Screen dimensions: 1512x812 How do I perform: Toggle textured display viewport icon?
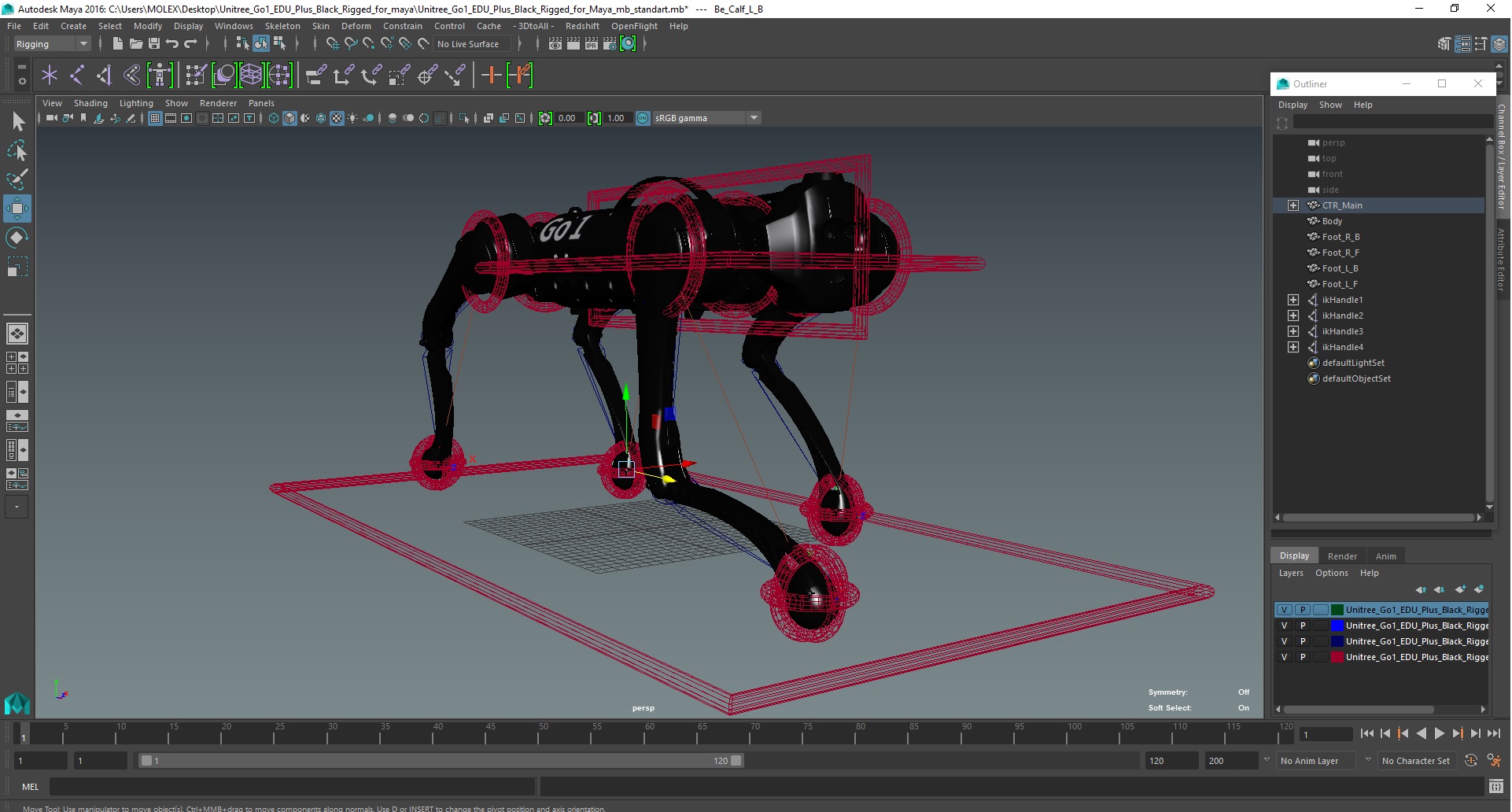[337, 119]
